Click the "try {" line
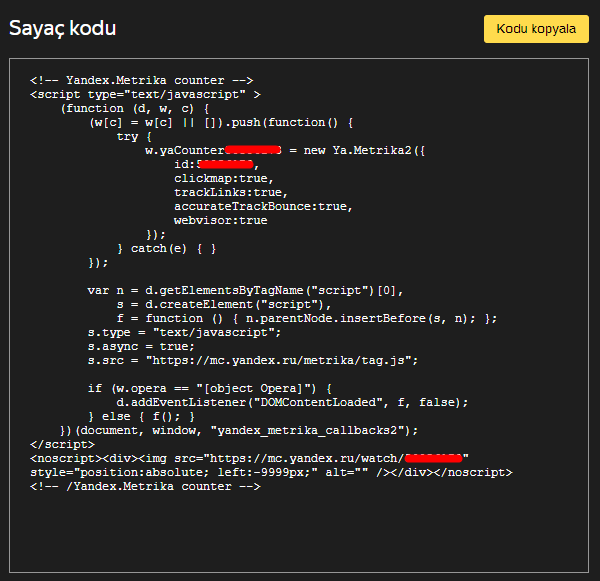 pos(134,137)
